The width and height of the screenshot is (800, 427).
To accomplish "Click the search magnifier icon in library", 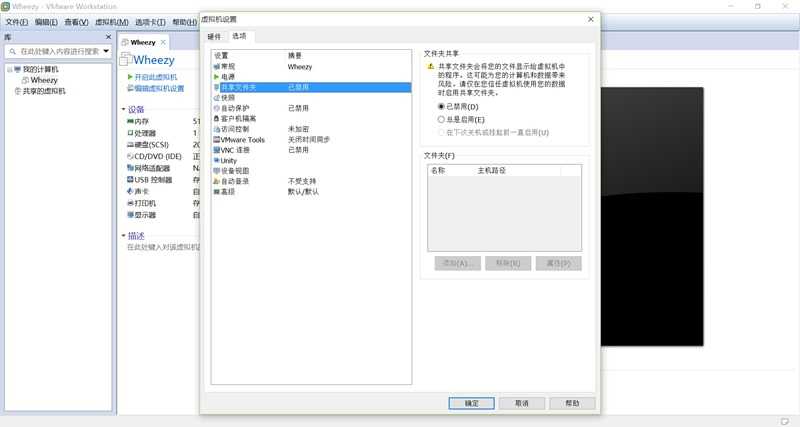I will [x=13, y=52].
